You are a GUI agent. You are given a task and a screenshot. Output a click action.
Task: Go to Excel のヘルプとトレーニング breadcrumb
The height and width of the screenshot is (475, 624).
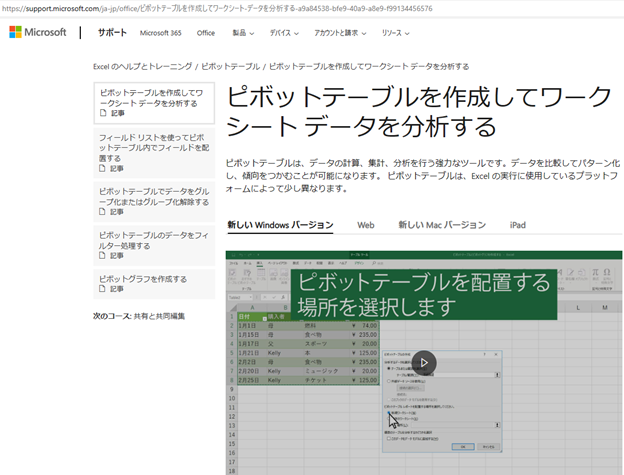(142, 66)
